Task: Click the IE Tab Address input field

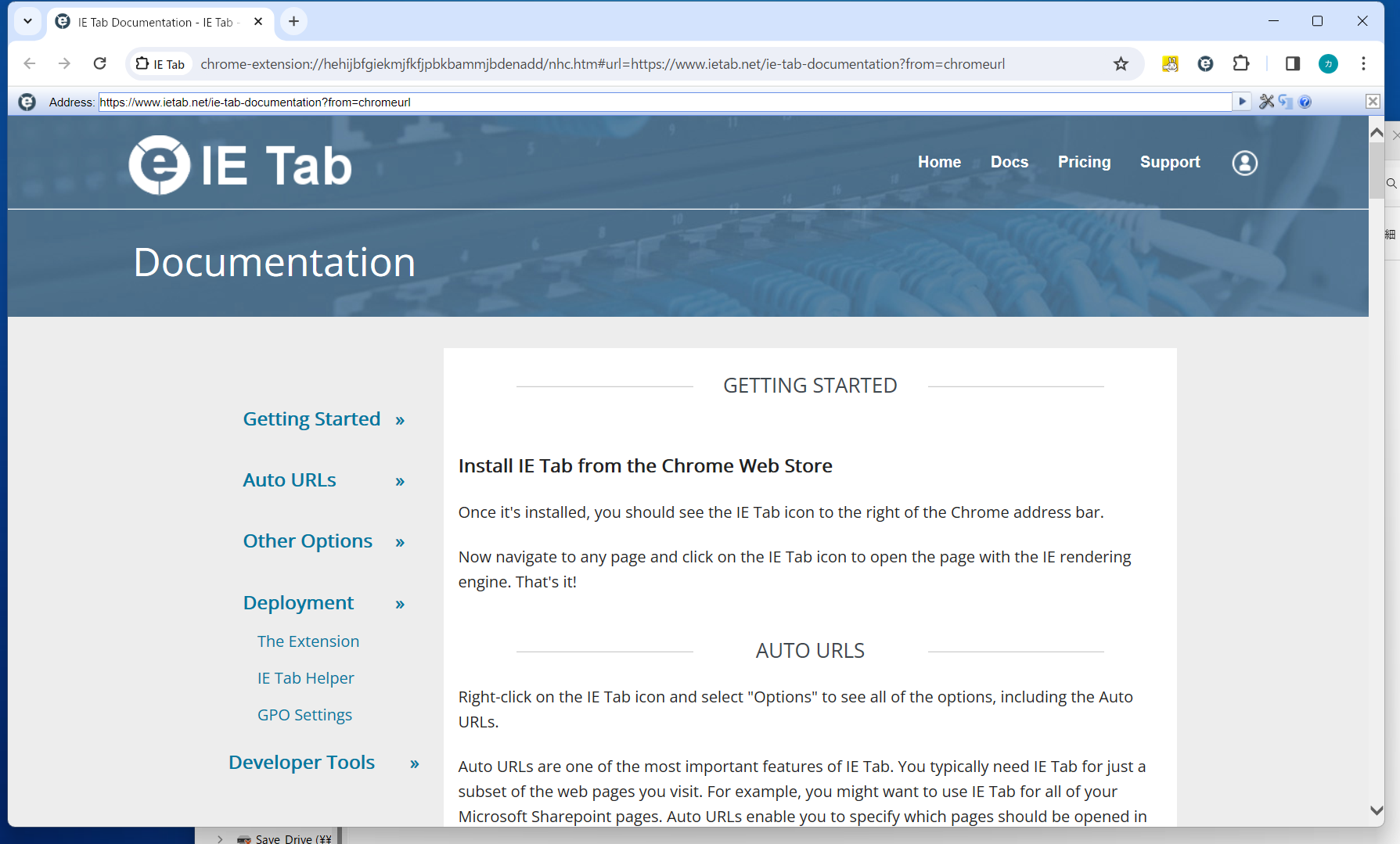Action: pyautogui.click(x=665, y=102)
